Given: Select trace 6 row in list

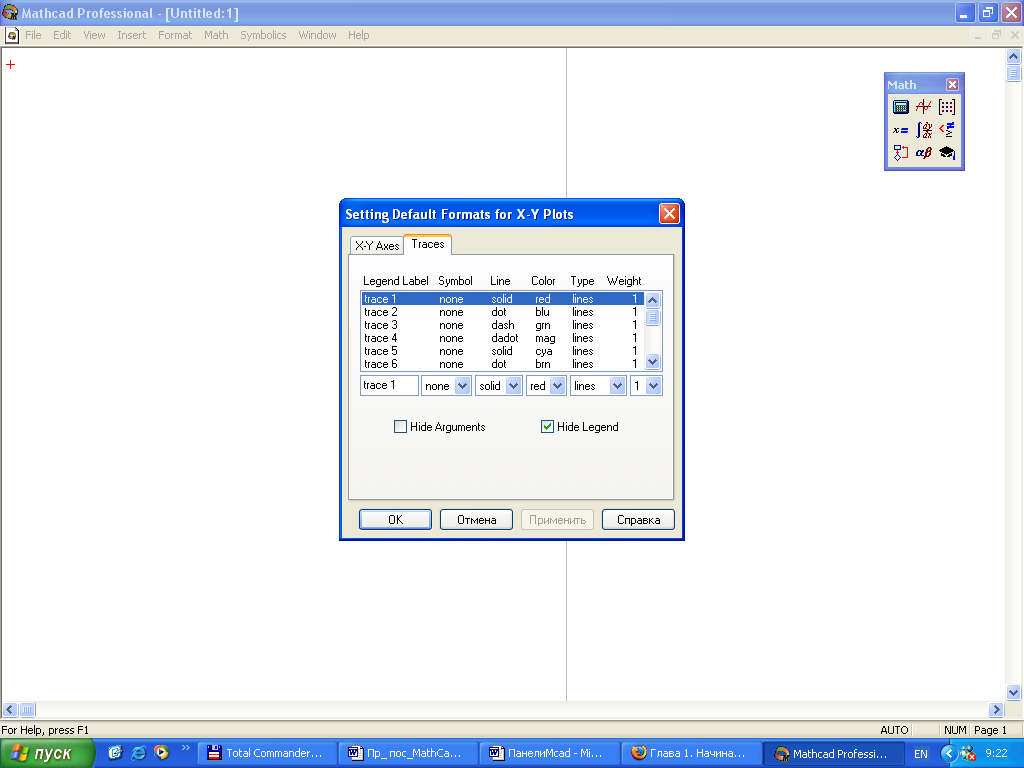Looking at the screenshot, I should click(x=502, y=364).
